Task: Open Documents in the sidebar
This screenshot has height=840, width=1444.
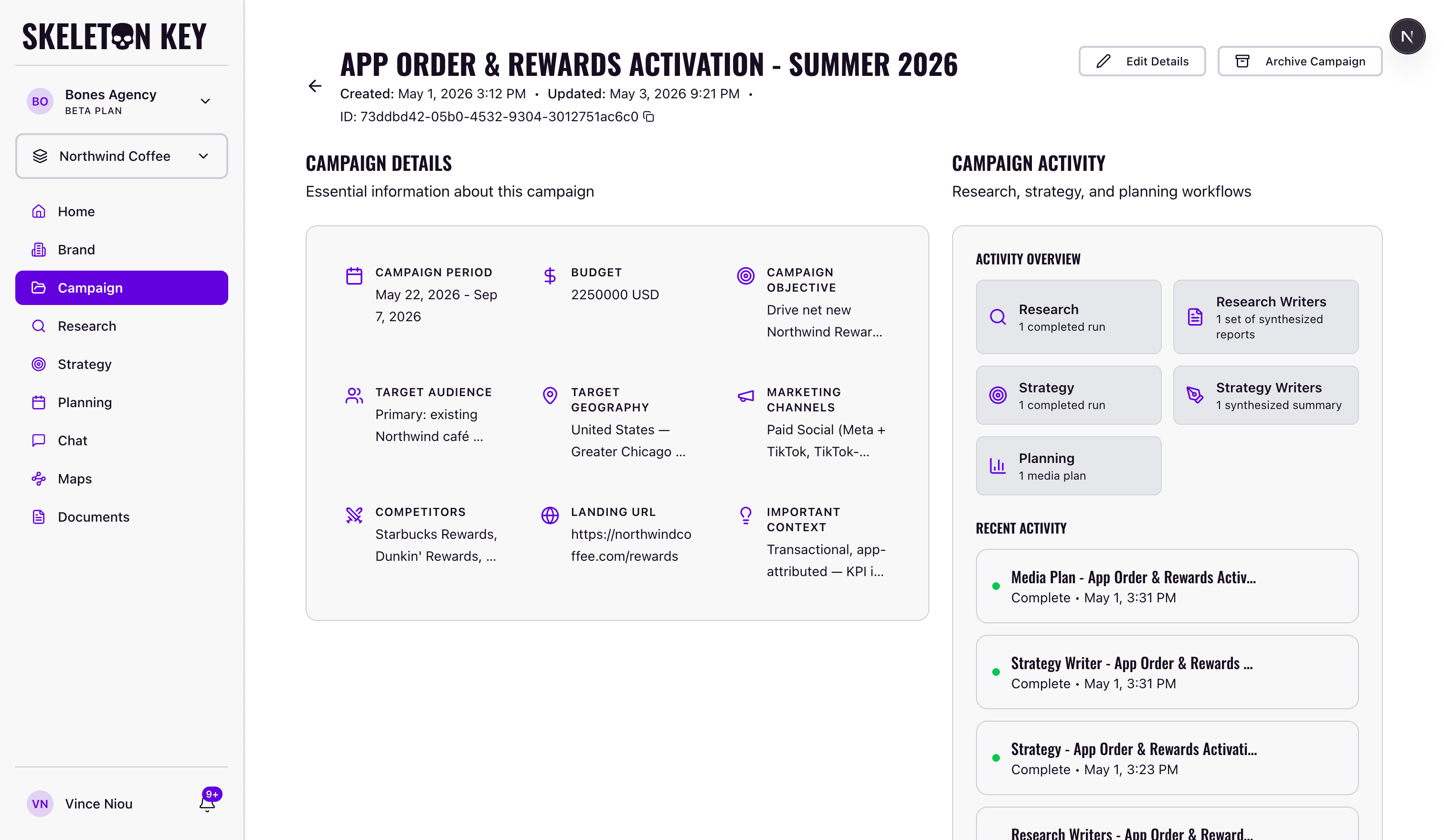Action: tap(121, 517)
